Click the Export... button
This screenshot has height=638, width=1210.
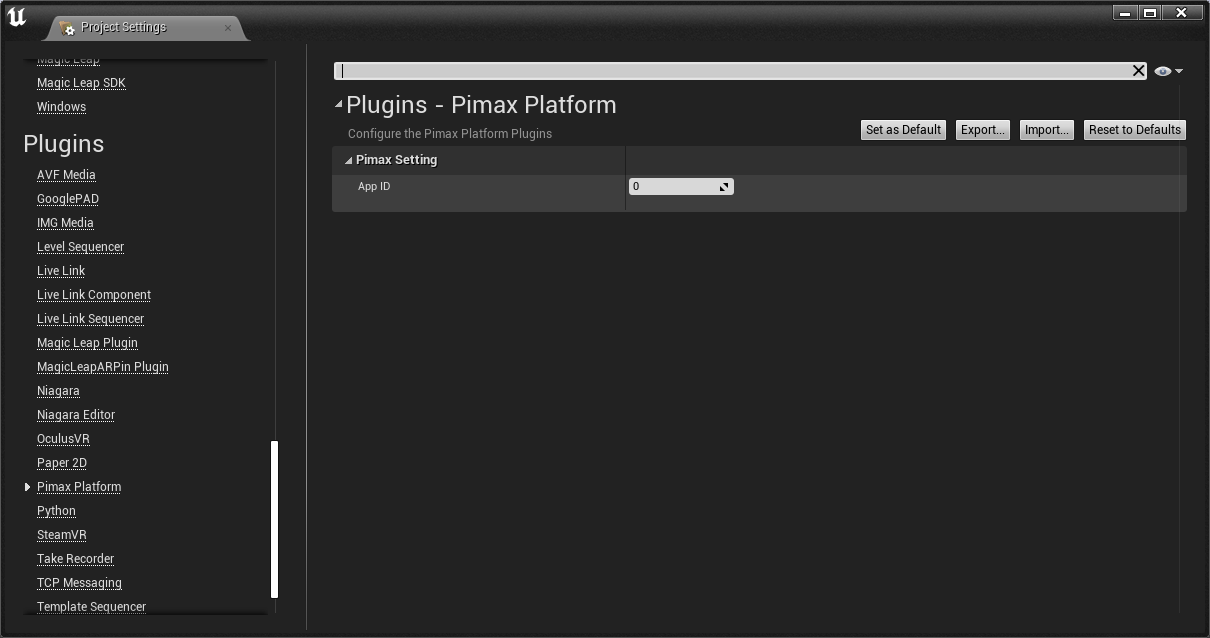click(982, 130)
